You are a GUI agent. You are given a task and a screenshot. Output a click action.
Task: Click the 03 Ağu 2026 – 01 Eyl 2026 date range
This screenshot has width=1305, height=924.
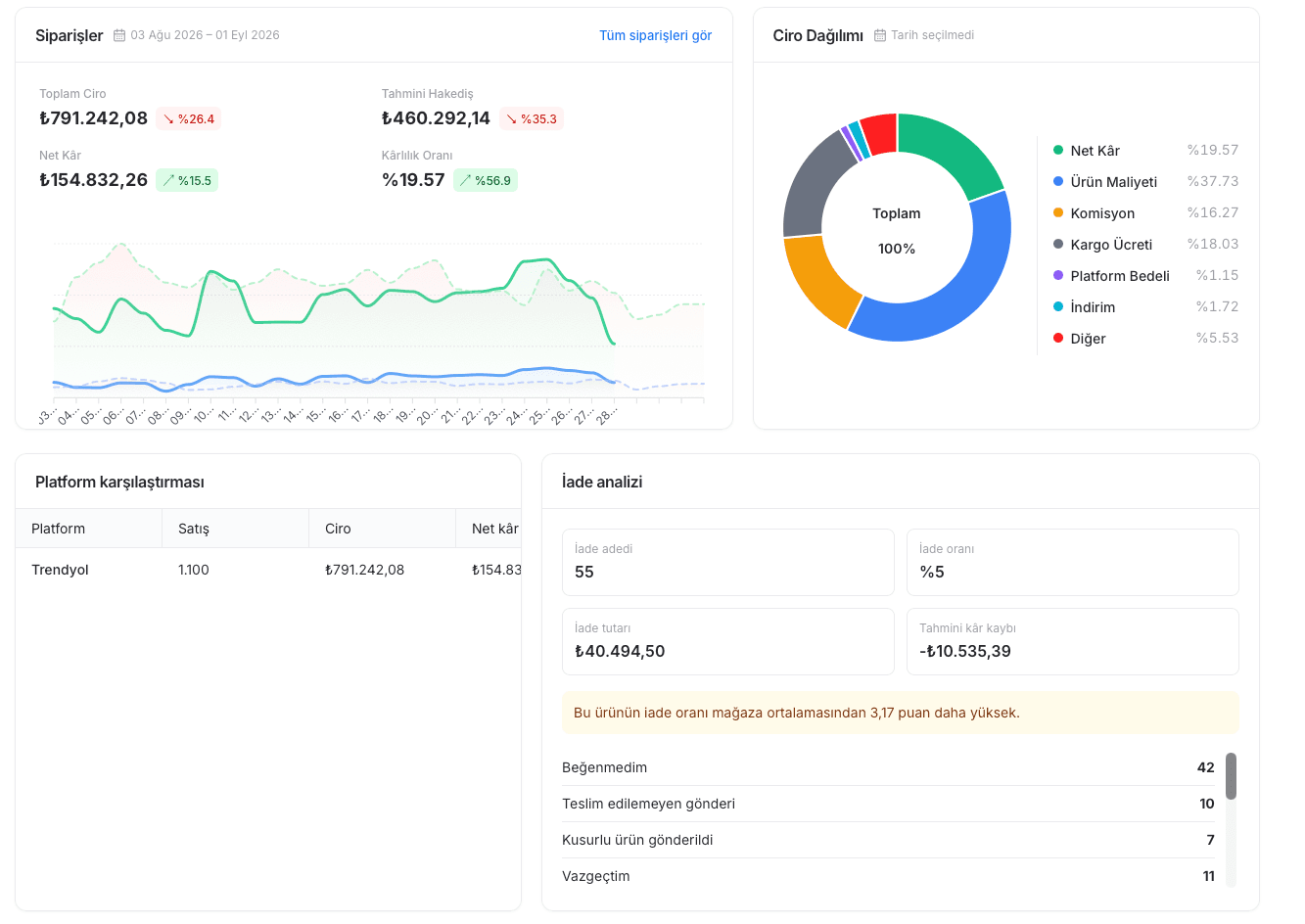click(205, 35)
